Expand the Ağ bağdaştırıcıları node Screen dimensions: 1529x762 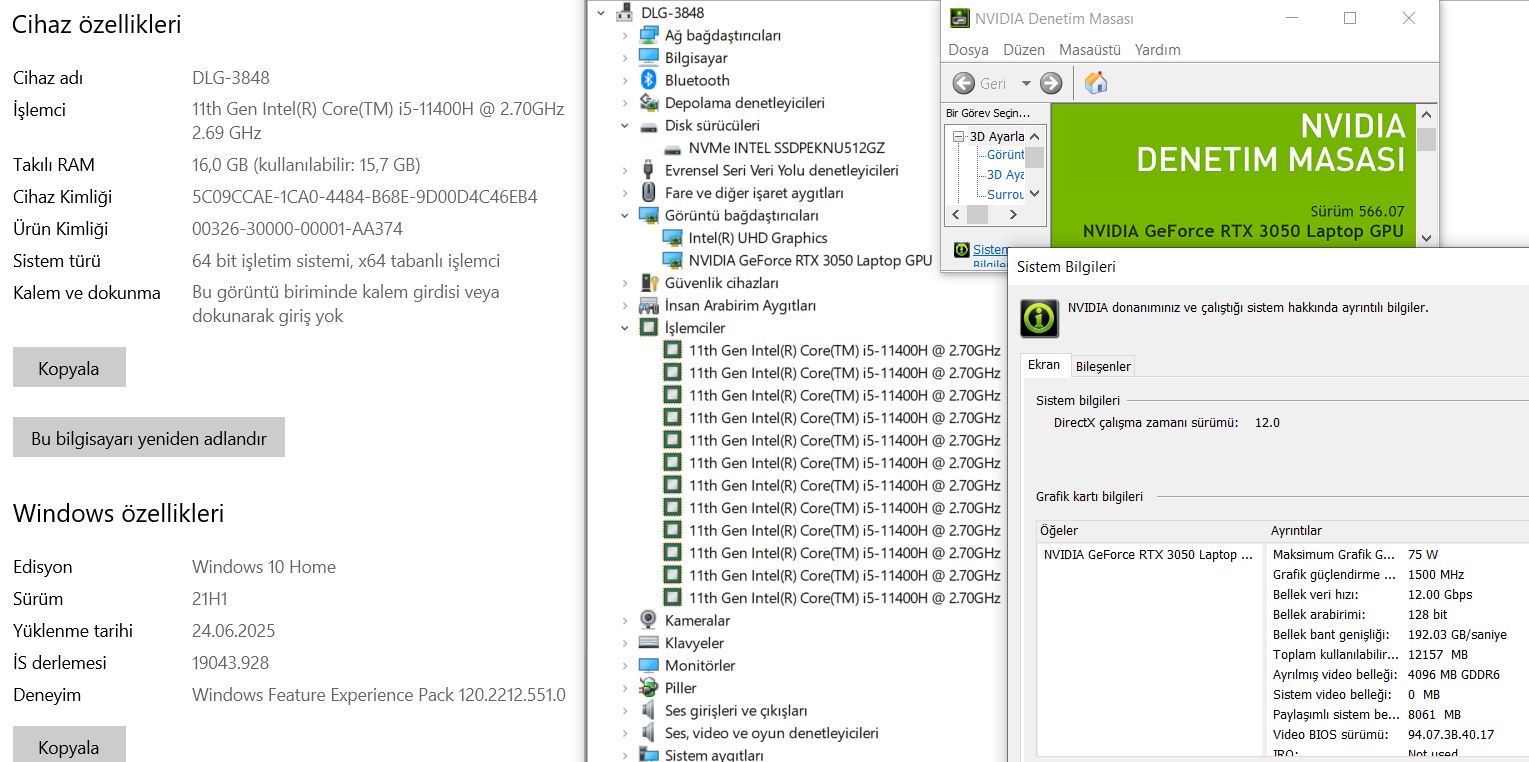tap(625, 35)
